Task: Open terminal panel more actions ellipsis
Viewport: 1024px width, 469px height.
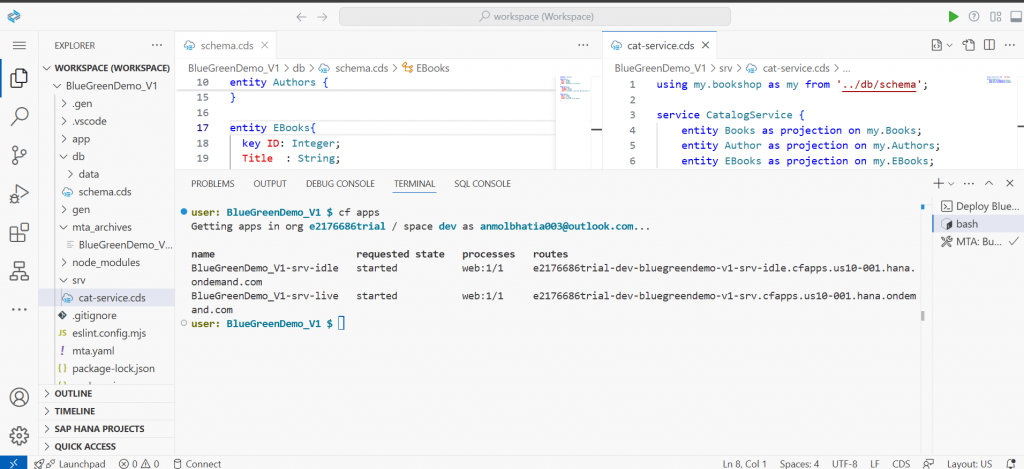Action: [x=969, y=184]
